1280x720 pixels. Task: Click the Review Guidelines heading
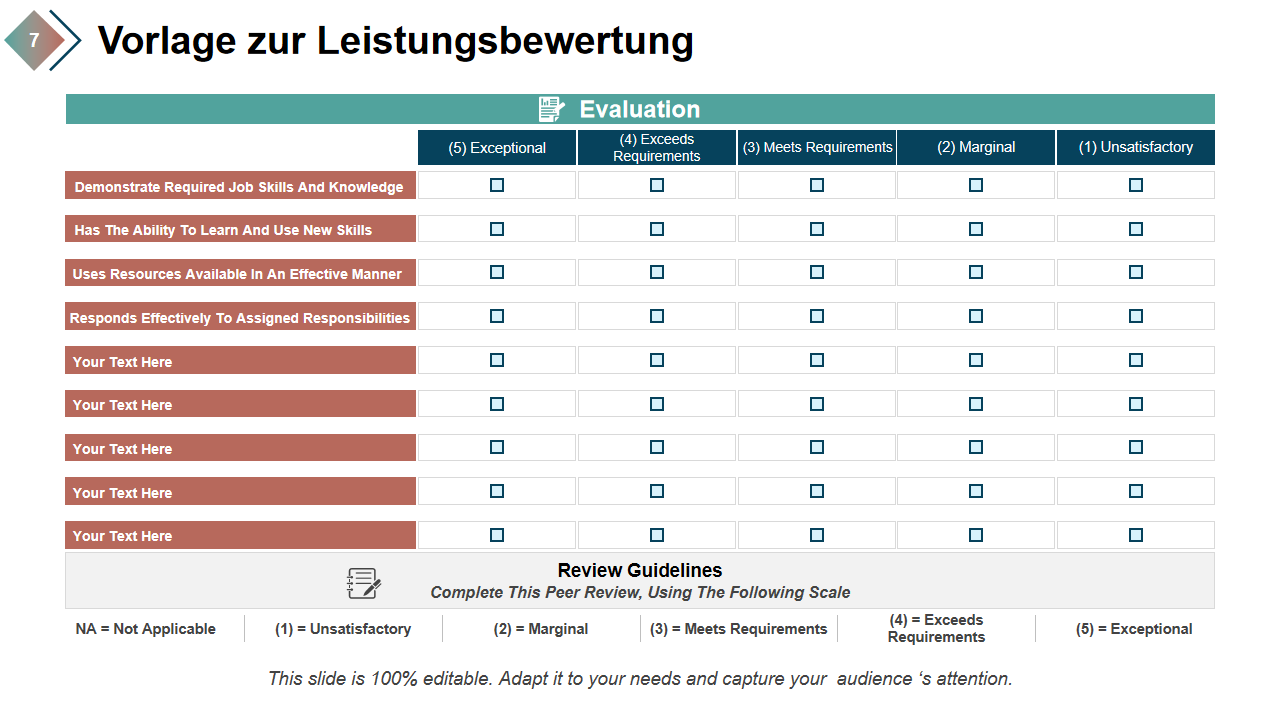[640, 571]
